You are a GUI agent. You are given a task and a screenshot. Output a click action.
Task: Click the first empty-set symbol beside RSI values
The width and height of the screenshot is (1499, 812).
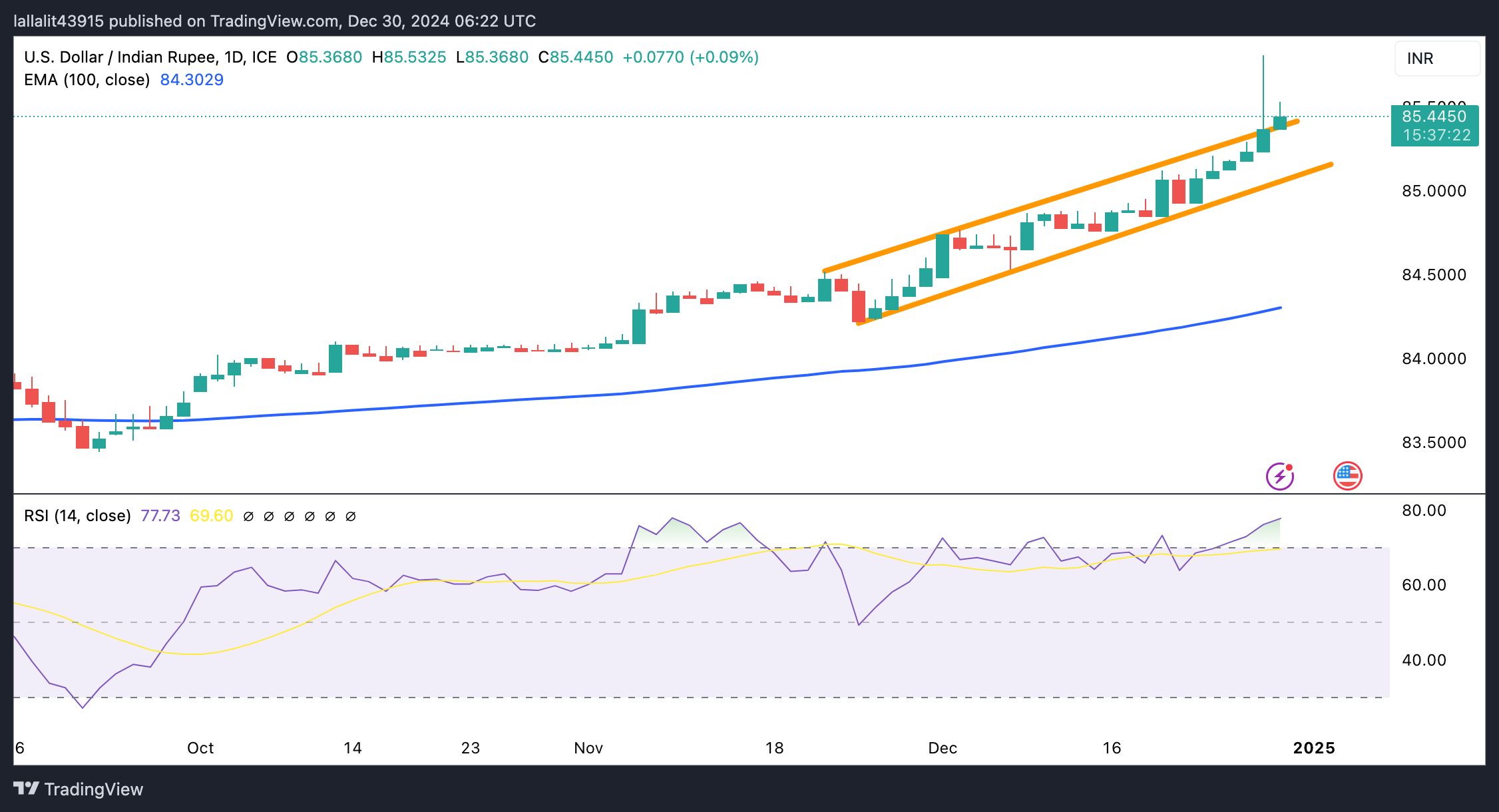pyautogui.click(x=248, y=516)
